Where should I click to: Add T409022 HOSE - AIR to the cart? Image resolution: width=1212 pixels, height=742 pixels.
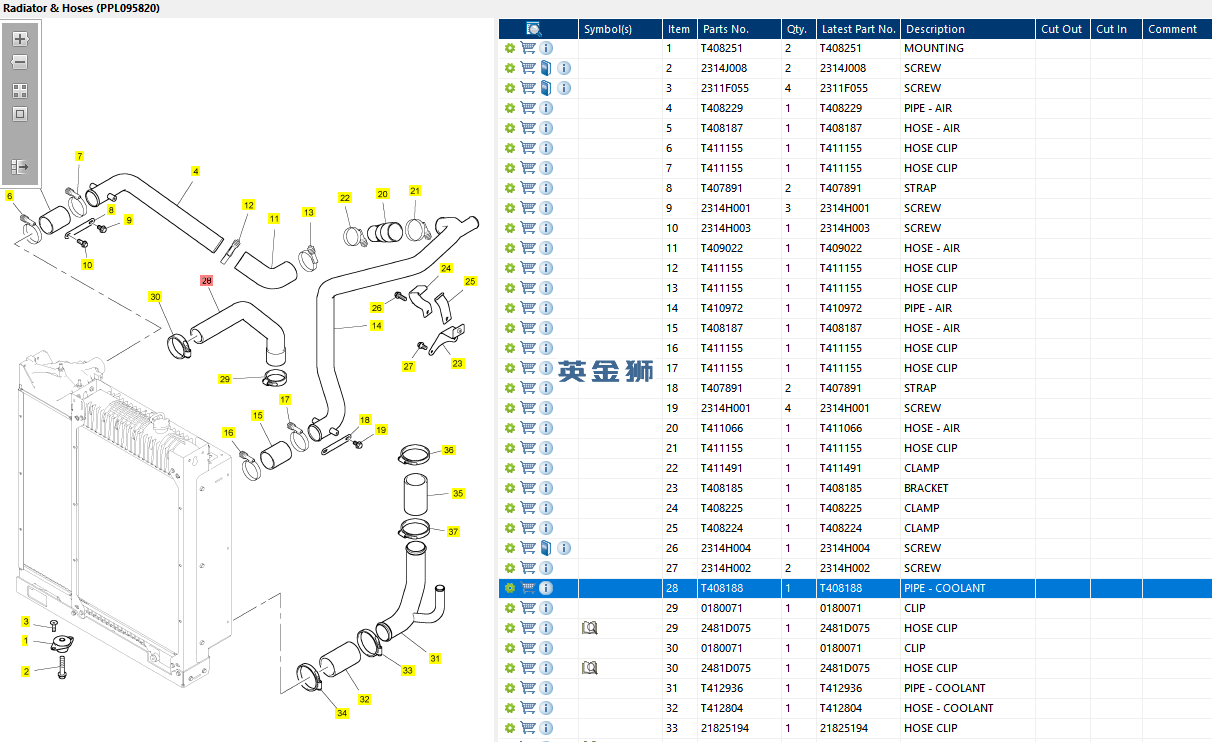(528, 248)
